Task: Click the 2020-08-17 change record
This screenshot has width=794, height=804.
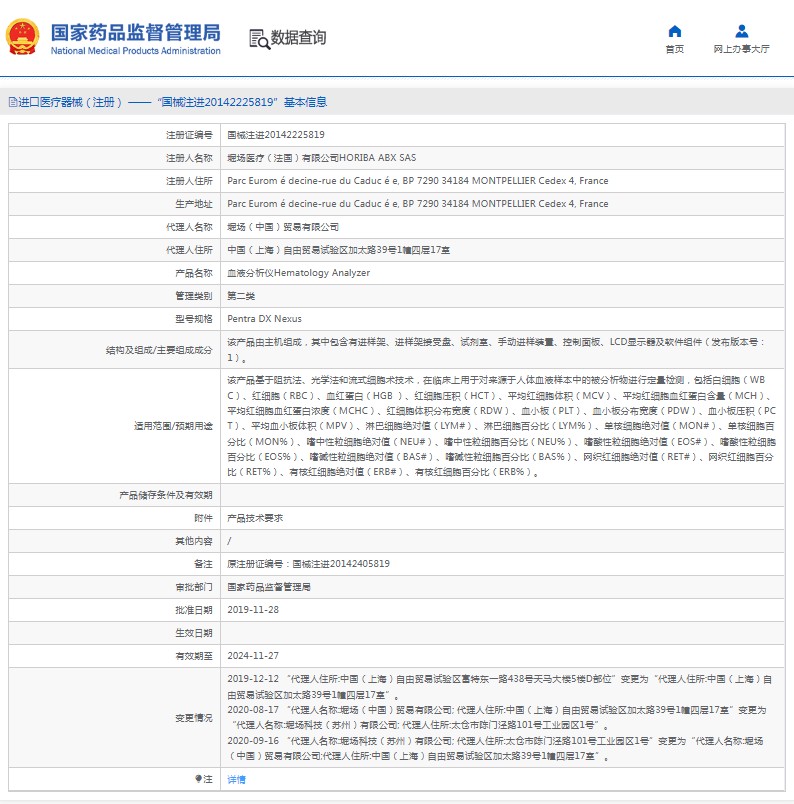Action: pyautogui.click(x=497, y=717)
